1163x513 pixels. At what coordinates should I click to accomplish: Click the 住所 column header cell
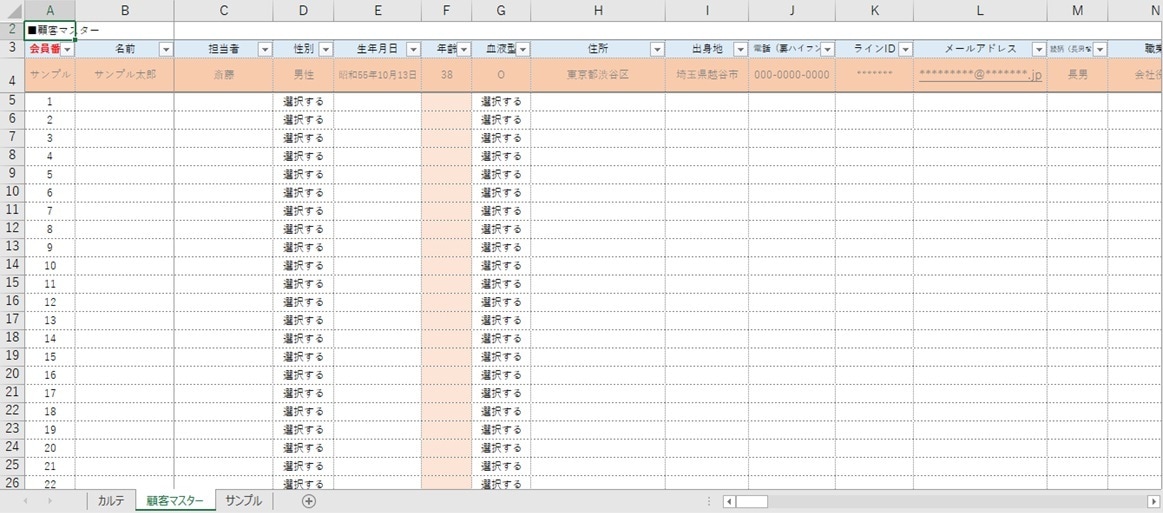[x=598, y=49]
